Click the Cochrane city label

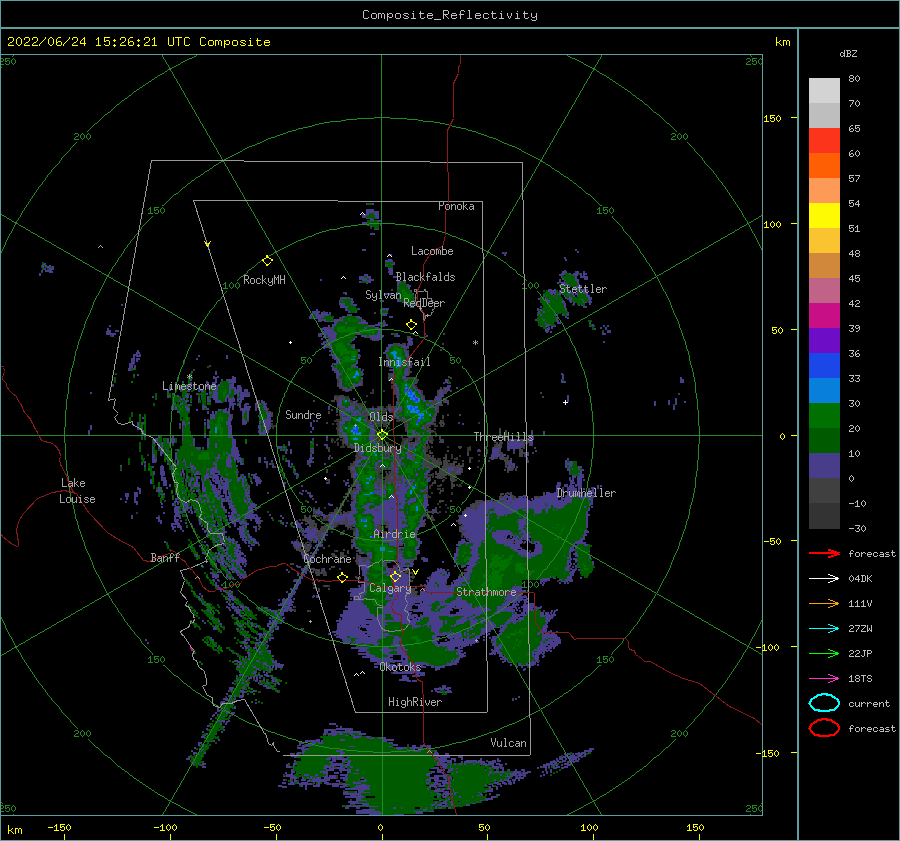(x=327, y=559)
